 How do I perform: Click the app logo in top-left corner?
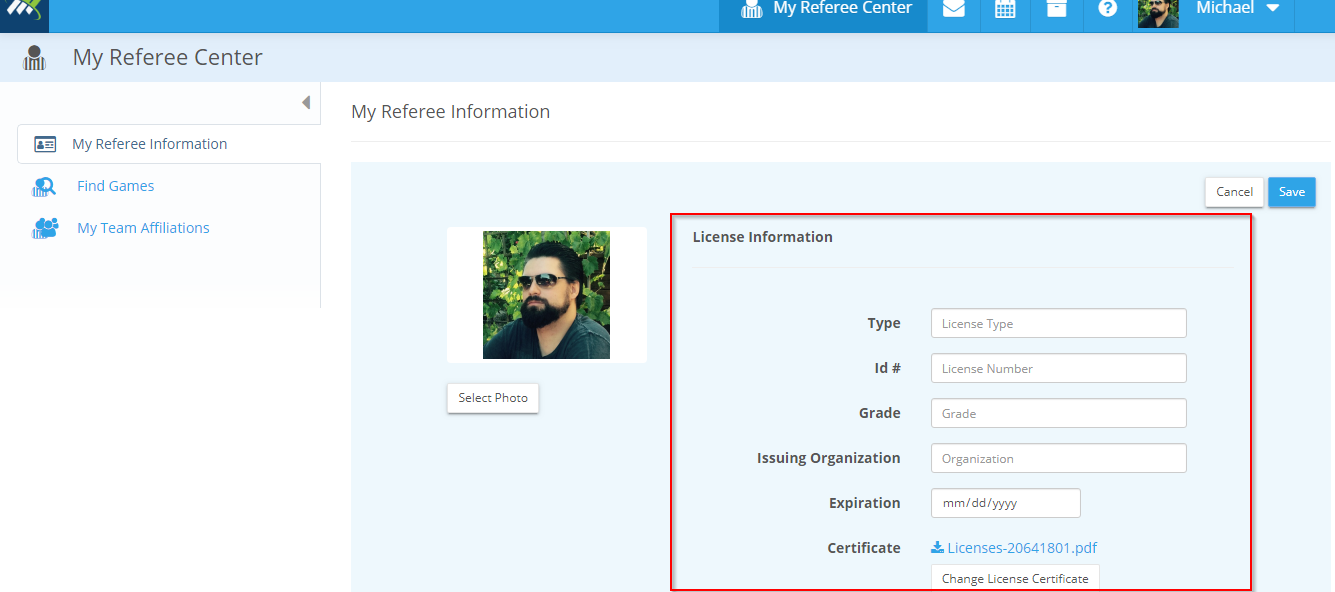point(24,14)
